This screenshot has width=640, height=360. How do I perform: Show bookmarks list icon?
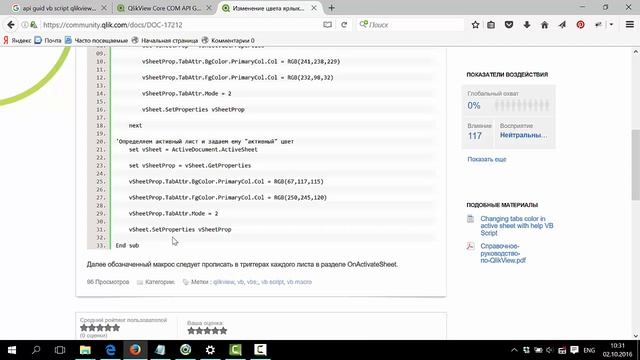point(491,25)
